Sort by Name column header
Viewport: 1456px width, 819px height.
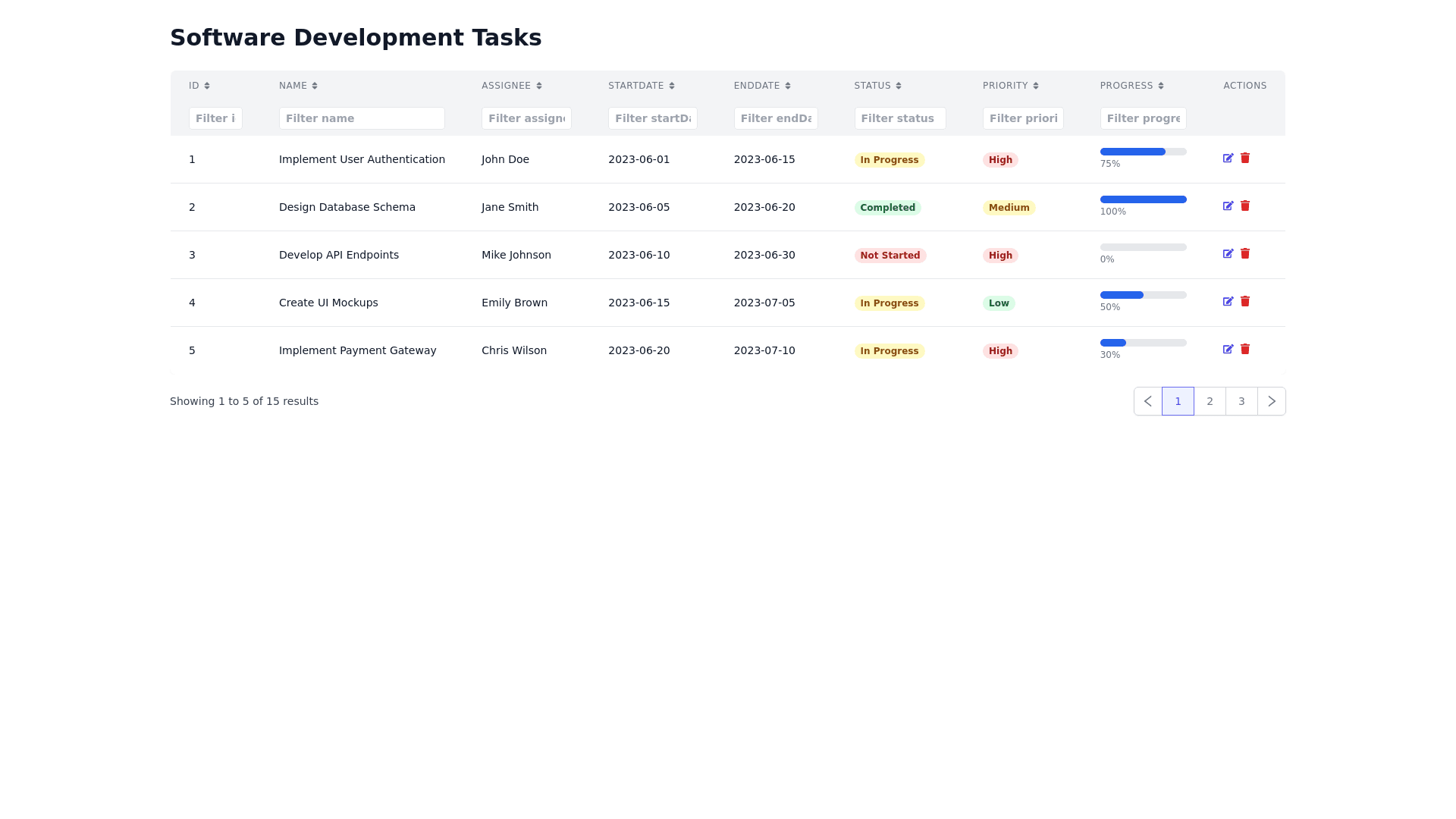pyautogui.click(x=298, y=86)
